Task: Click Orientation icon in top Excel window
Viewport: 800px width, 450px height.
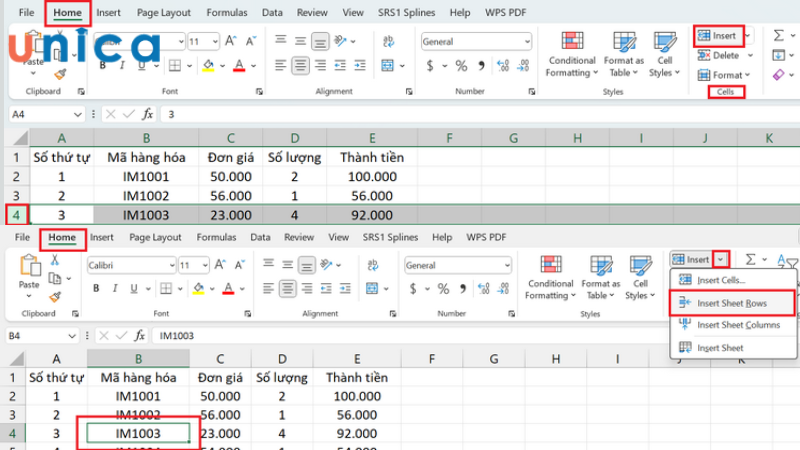Action: pyautogui.click(x=340, y=40)
